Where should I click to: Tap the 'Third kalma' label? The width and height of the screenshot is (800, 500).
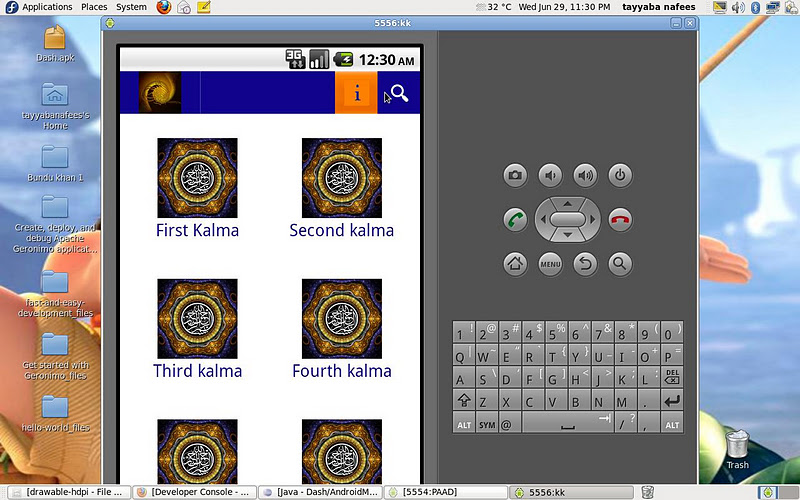click(197, 371)
